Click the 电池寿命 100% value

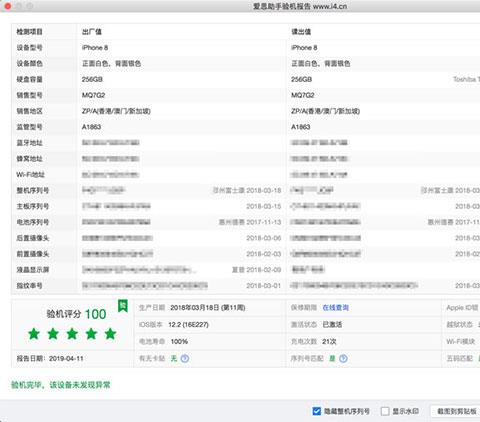[x=179, y=341]
